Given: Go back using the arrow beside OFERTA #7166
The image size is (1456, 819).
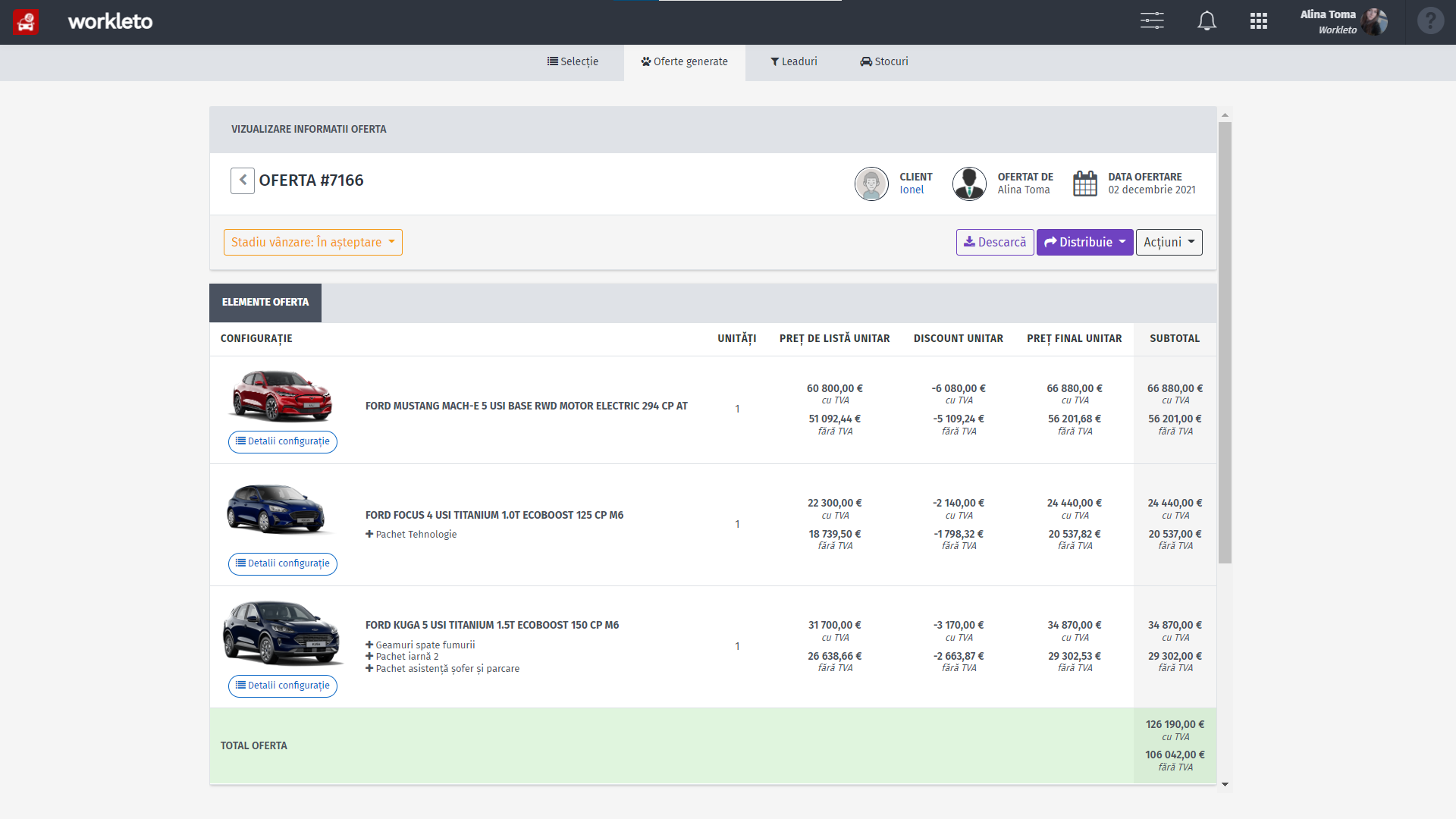Looking at the screenshot, I should coord(243,180).
